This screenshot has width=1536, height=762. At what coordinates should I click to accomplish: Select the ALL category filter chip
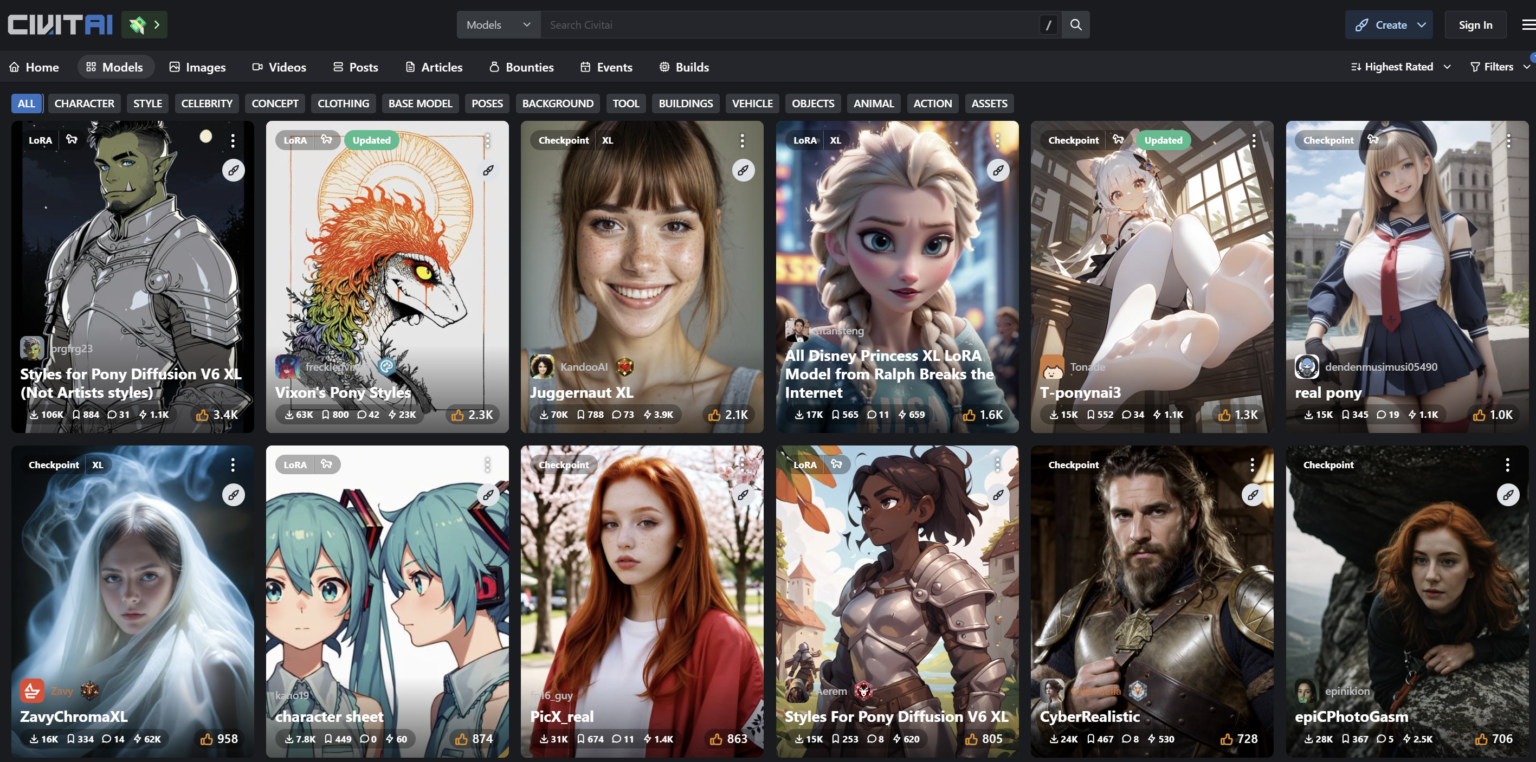pos(26,103)
